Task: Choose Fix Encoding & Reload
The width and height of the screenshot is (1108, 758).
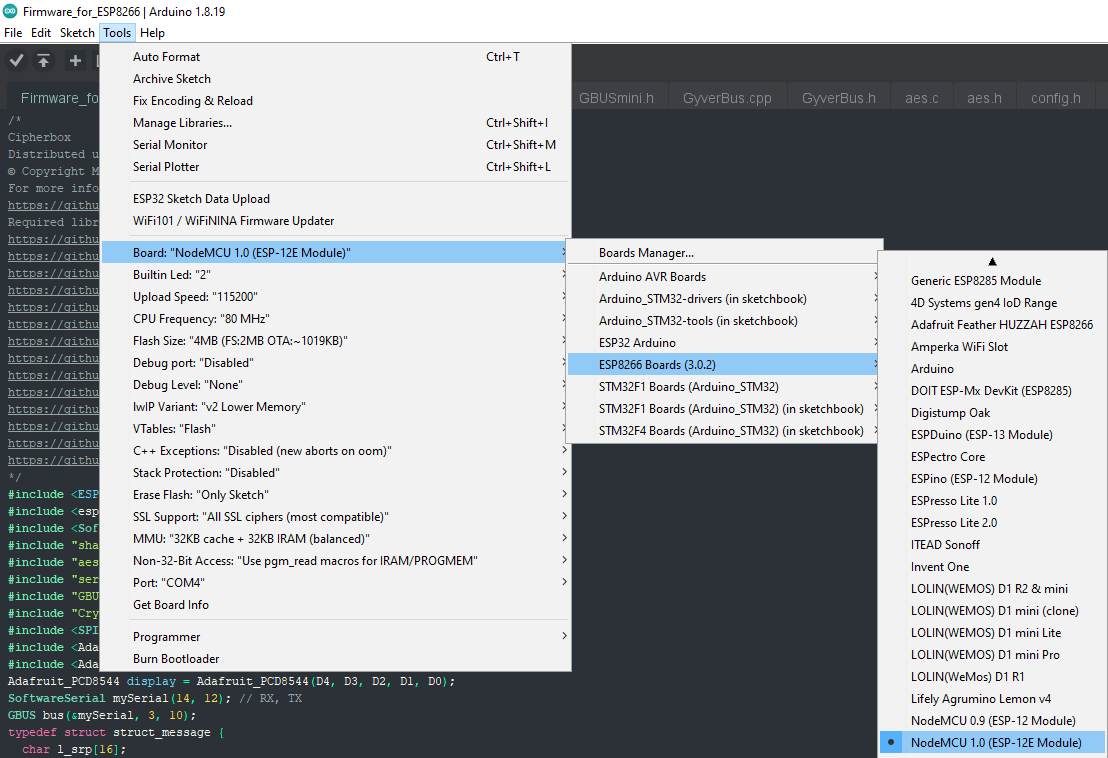Action: [336, 100]
